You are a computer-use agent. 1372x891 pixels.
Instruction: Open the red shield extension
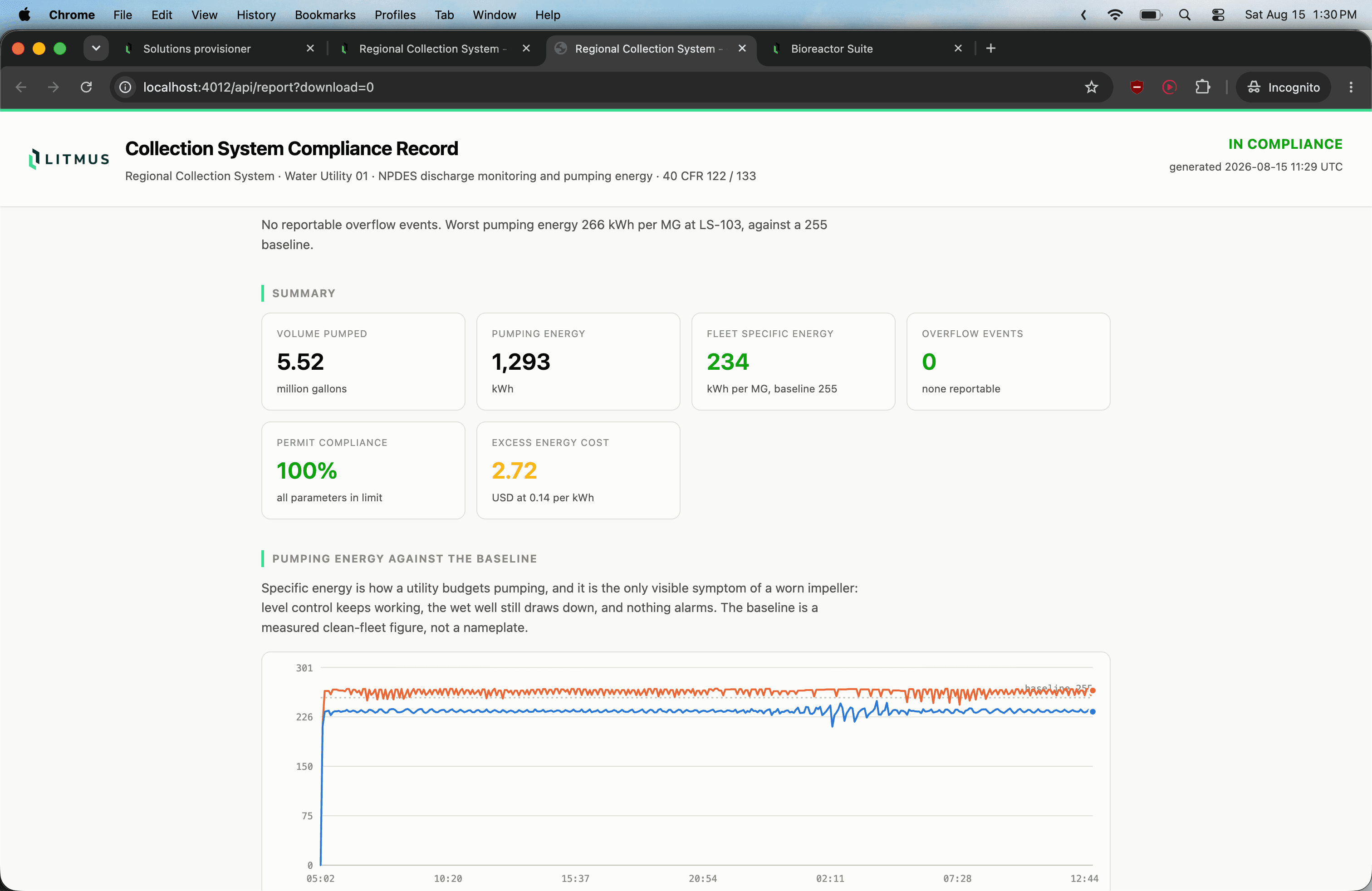(x=1136, y=87)
